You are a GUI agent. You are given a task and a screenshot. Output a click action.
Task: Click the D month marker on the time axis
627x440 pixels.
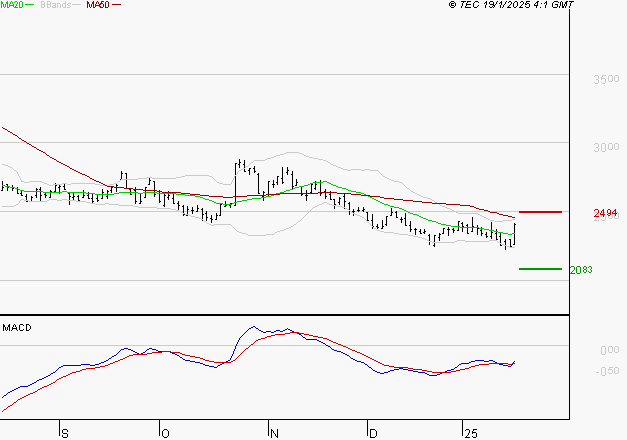pyautogui.click(x=371, y=433)
